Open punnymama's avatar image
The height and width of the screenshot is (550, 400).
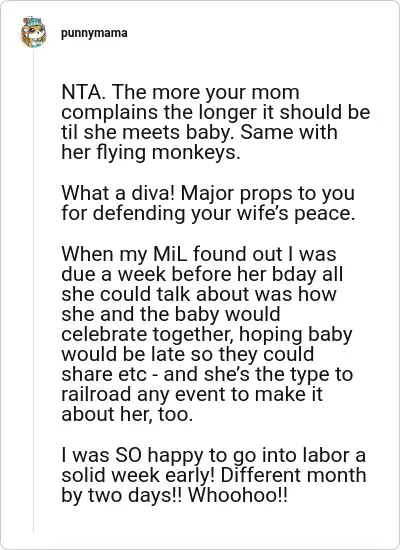coord(34,32)
